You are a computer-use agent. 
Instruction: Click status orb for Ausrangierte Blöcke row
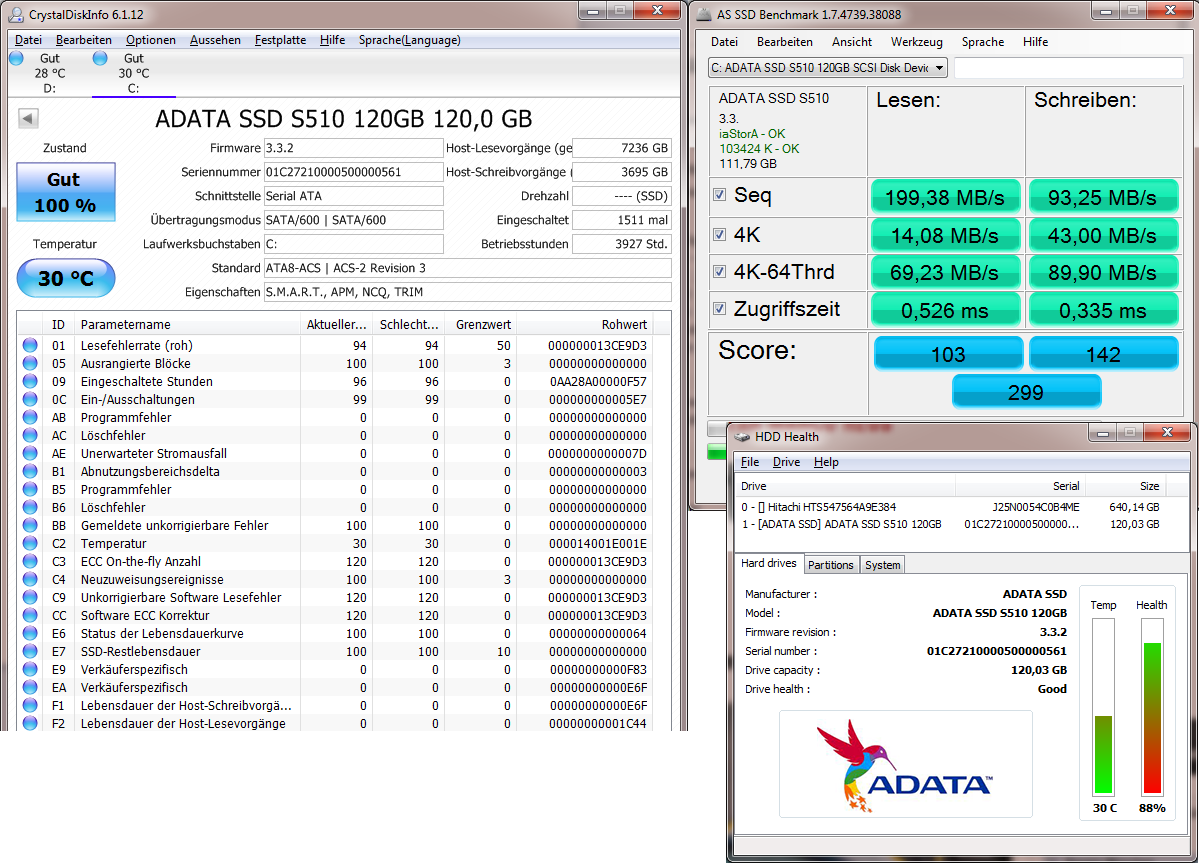tap(30, 363)
